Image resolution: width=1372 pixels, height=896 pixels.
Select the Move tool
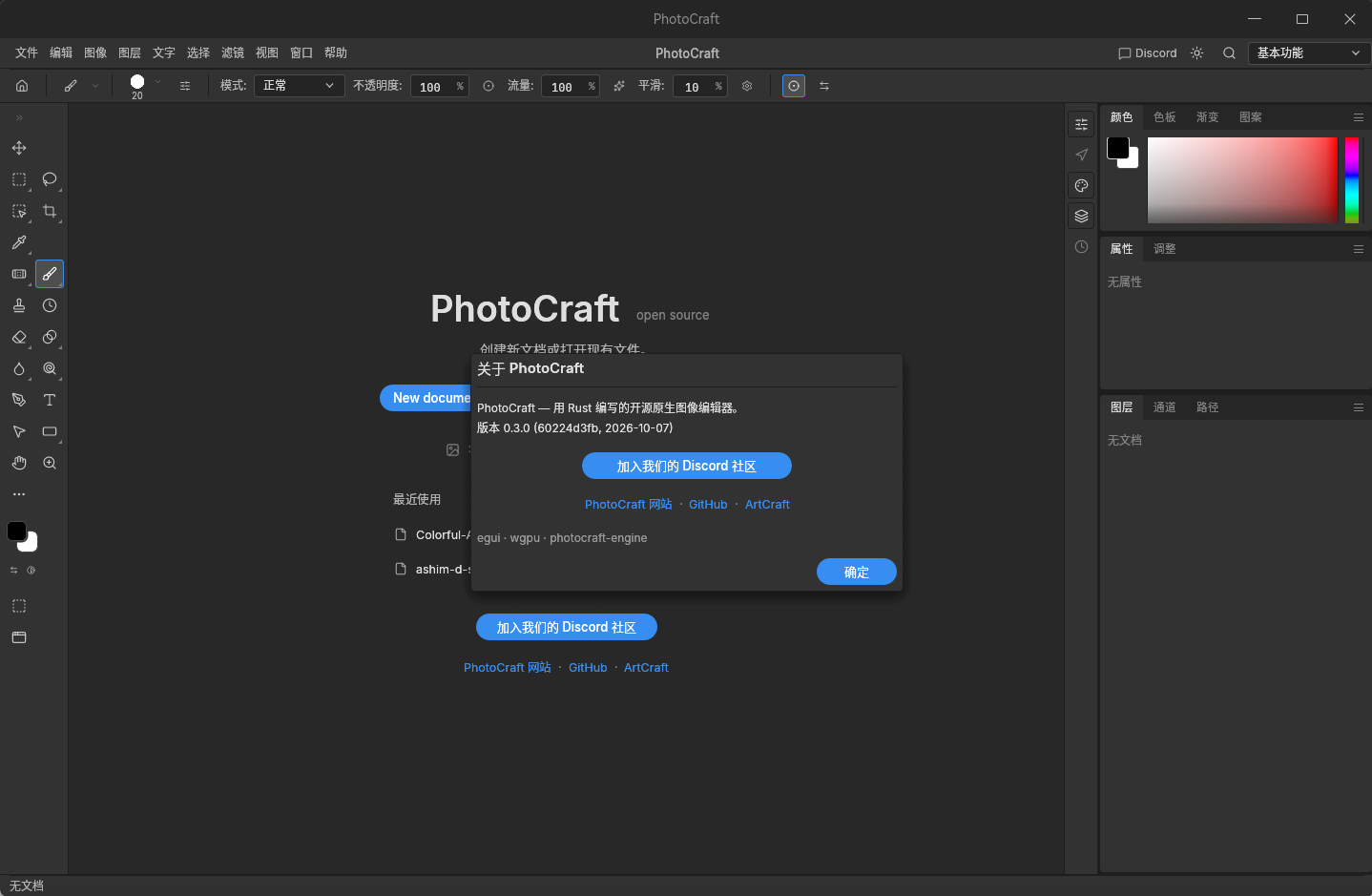[x=19, y=148]
